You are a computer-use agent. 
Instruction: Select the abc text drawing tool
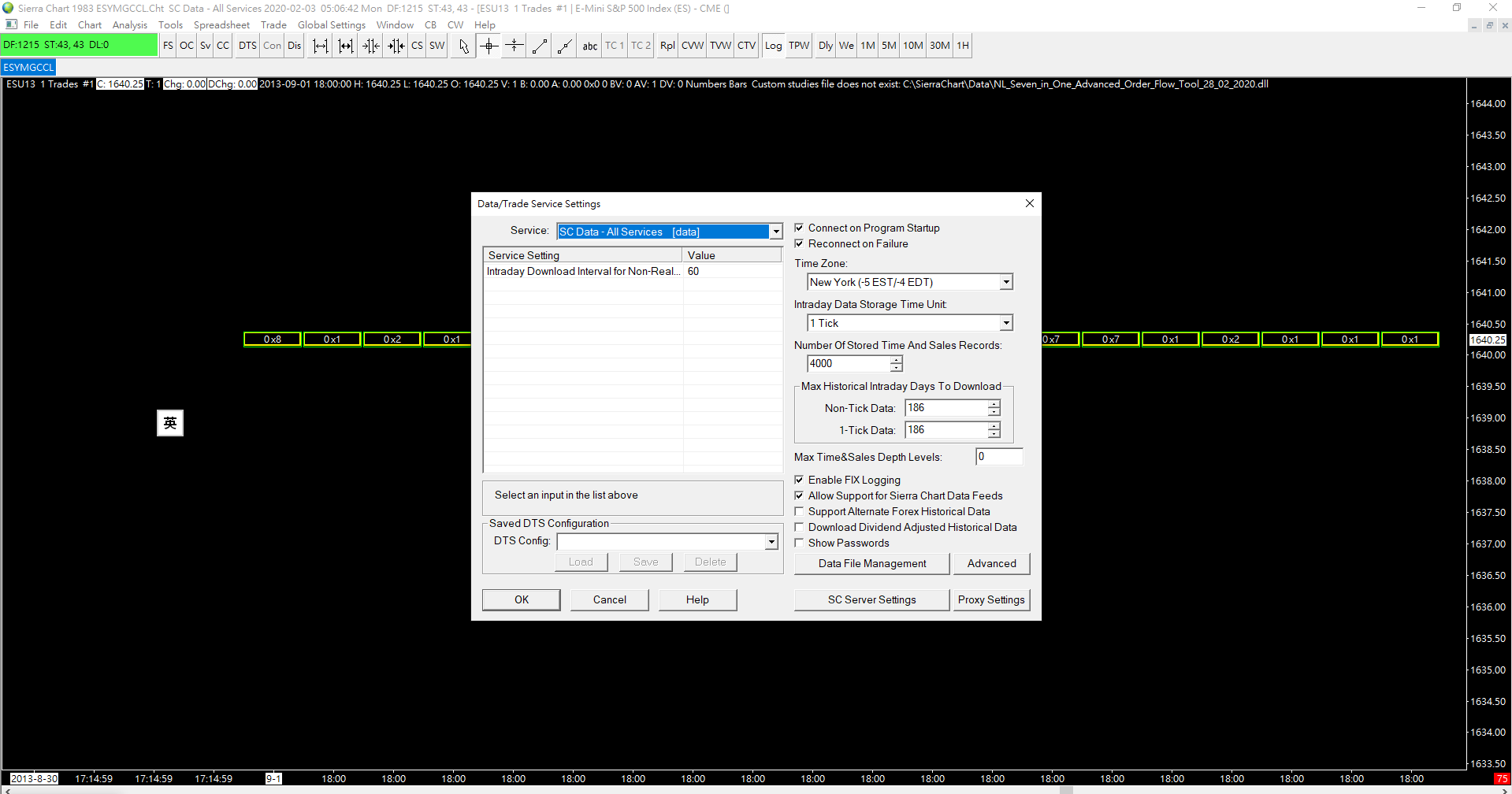pyautogui.click(x=590, y=46)
